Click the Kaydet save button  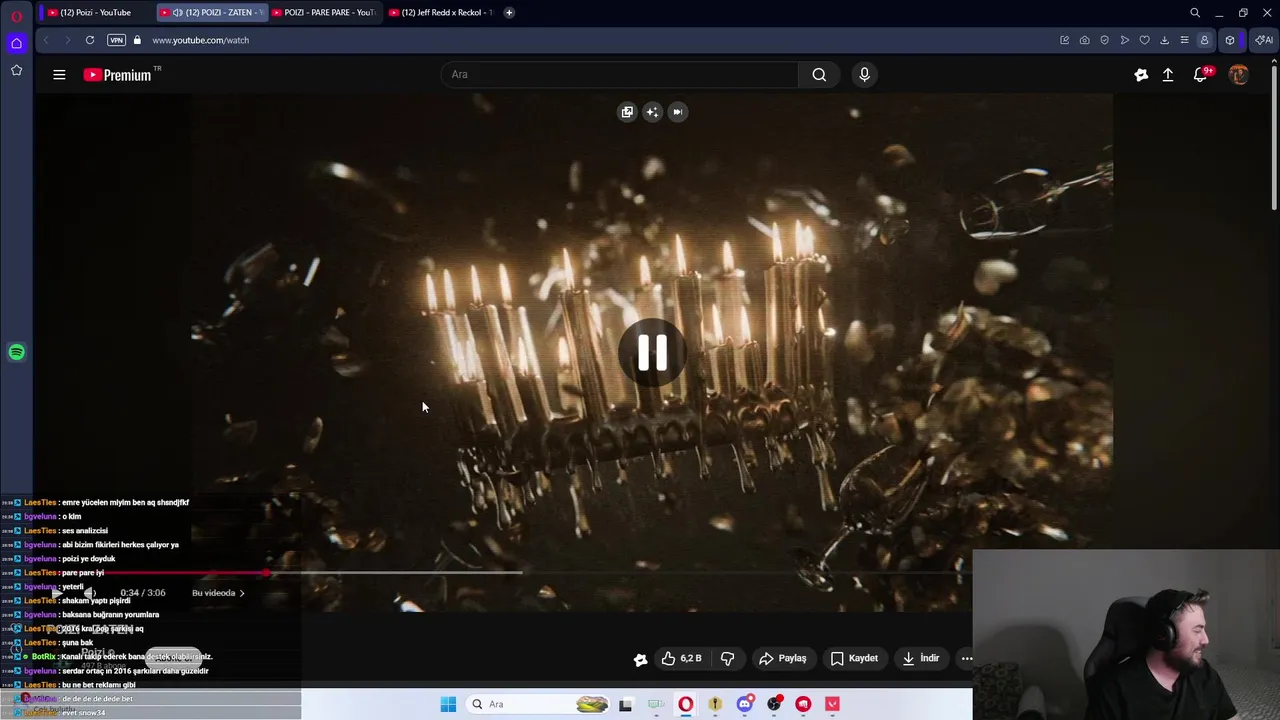tap(854, 658)
